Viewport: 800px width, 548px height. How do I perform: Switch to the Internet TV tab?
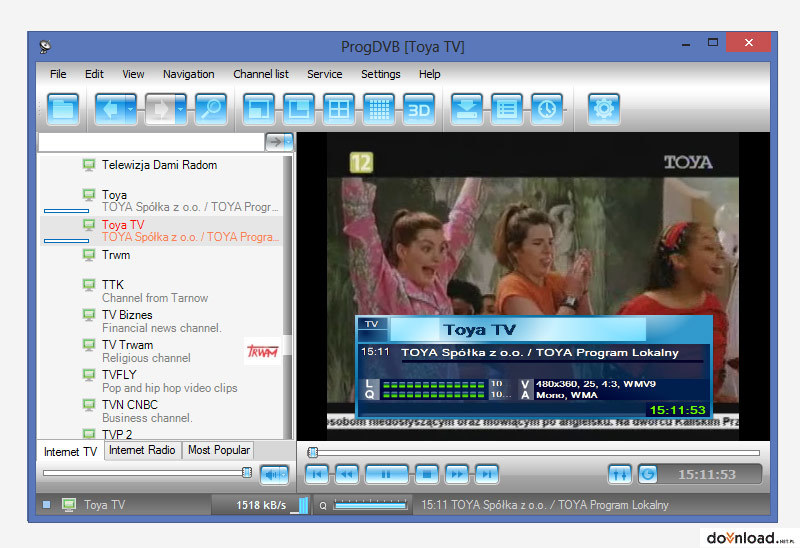70,452
